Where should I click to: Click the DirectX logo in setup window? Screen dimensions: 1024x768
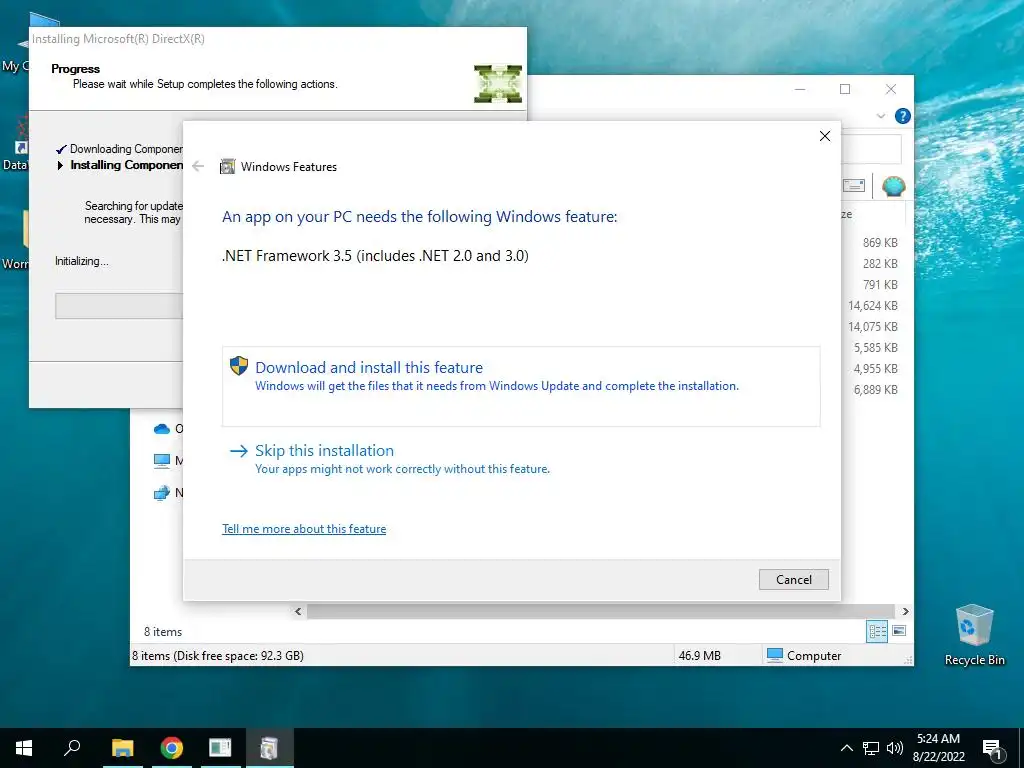(498, 84)
